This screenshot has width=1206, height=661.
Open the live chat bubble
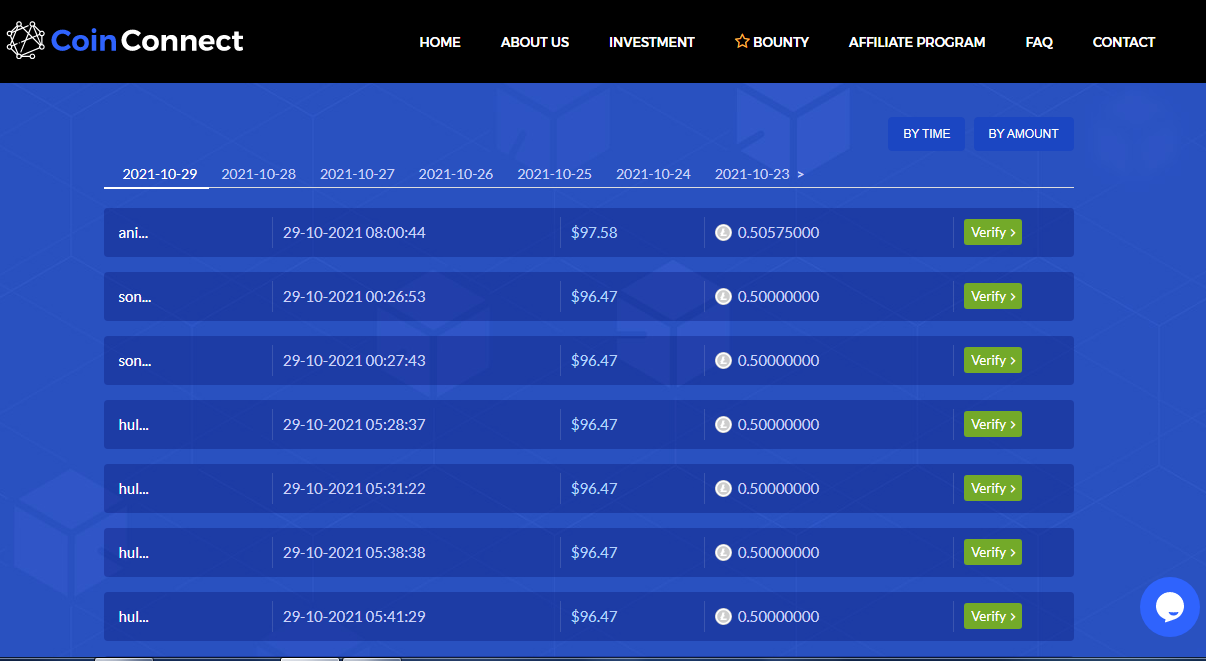pyautogui.click(x=1170, y=607)
